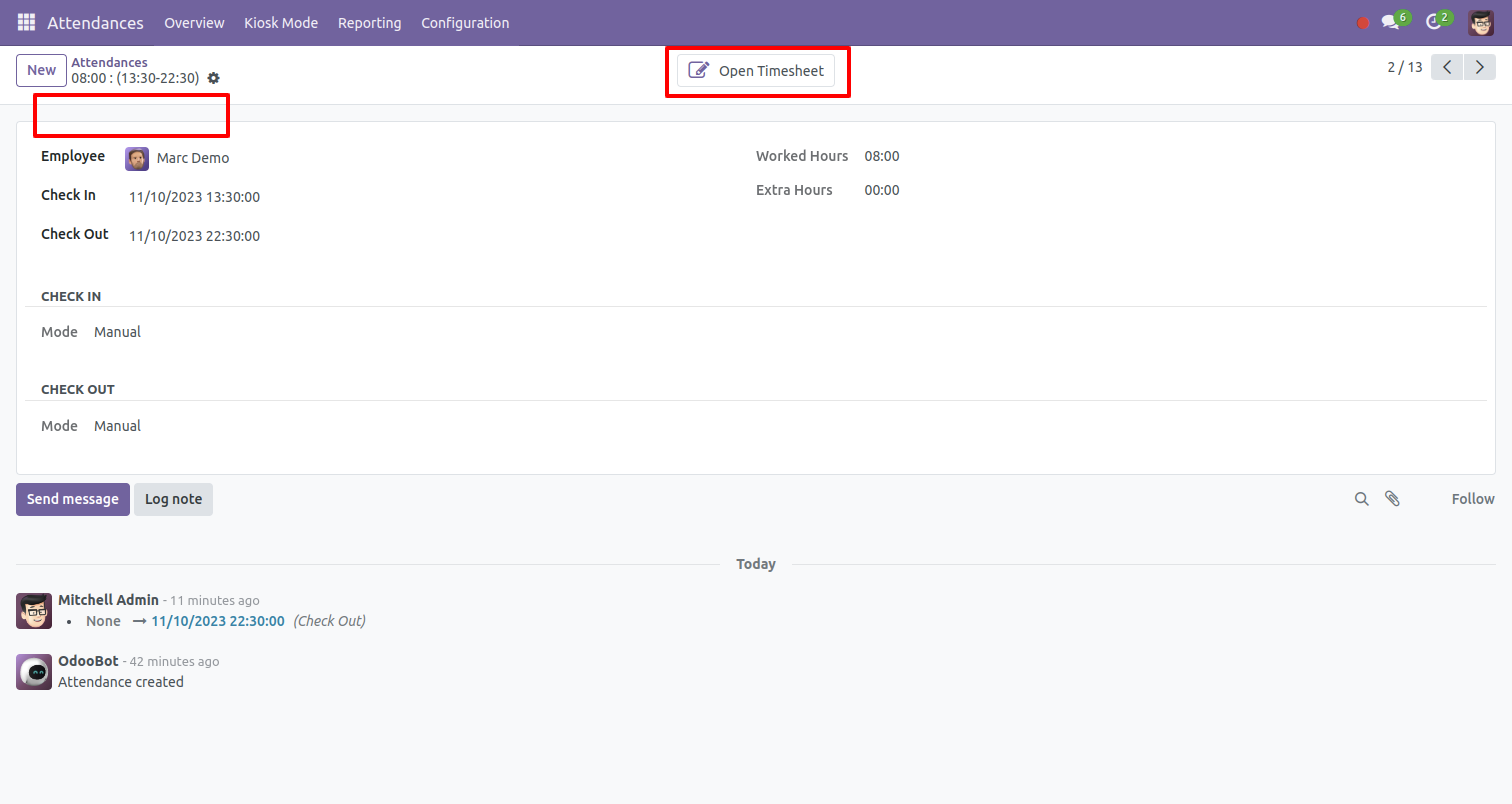Viewport: 1512px width, 804px height.
Task: Click the Follow button
Action: coord(1473,499)
